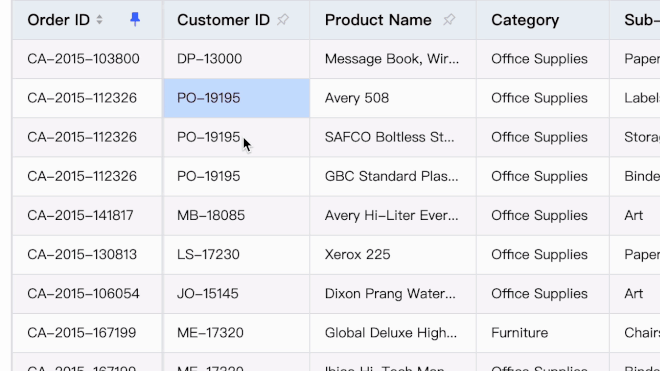Screen dimensions: 660x371
Task: Click the highlighted PO-19195 cell
Action: coord(237,98)
